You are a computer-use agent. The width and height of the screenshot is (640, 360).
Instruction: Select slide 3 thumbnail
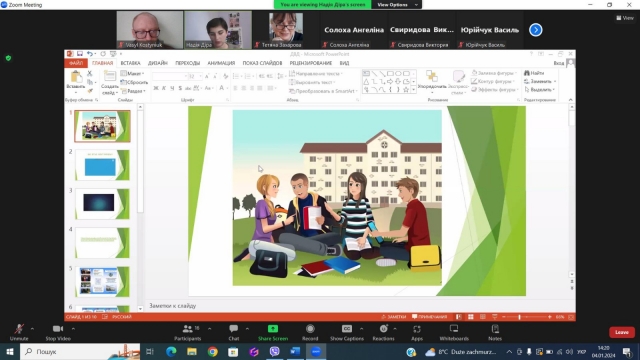[102, 204]
